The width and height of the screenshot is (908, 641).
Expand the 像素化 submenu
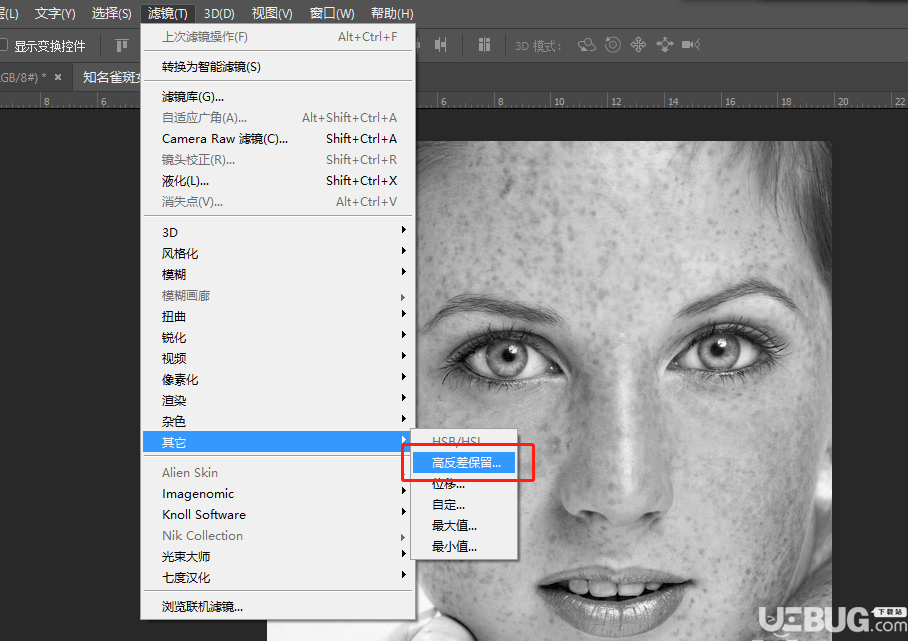(279, 379)
